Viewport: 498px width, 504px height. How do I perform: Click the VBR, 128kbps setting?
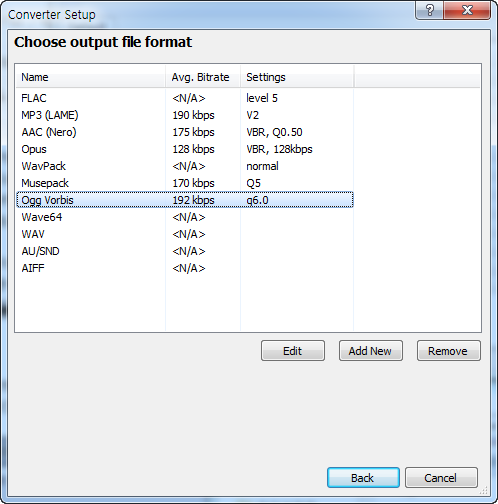[x=279, y=149]
